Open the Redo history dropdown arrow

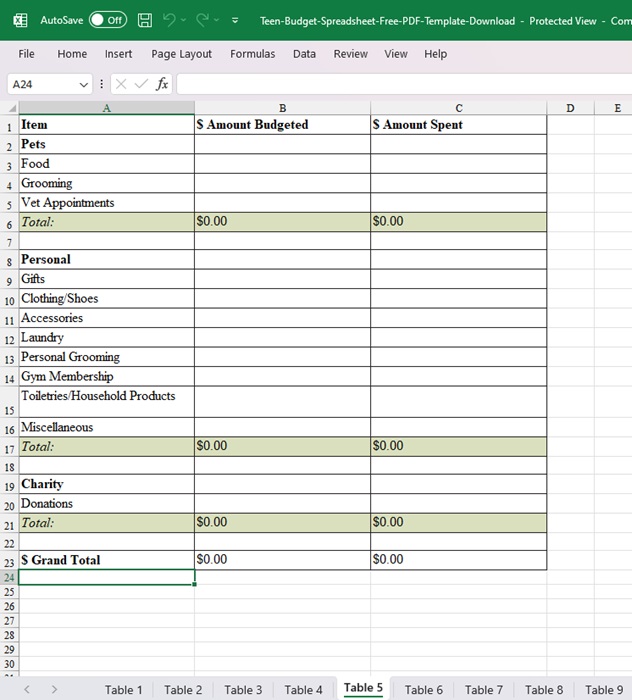(216, 20)
